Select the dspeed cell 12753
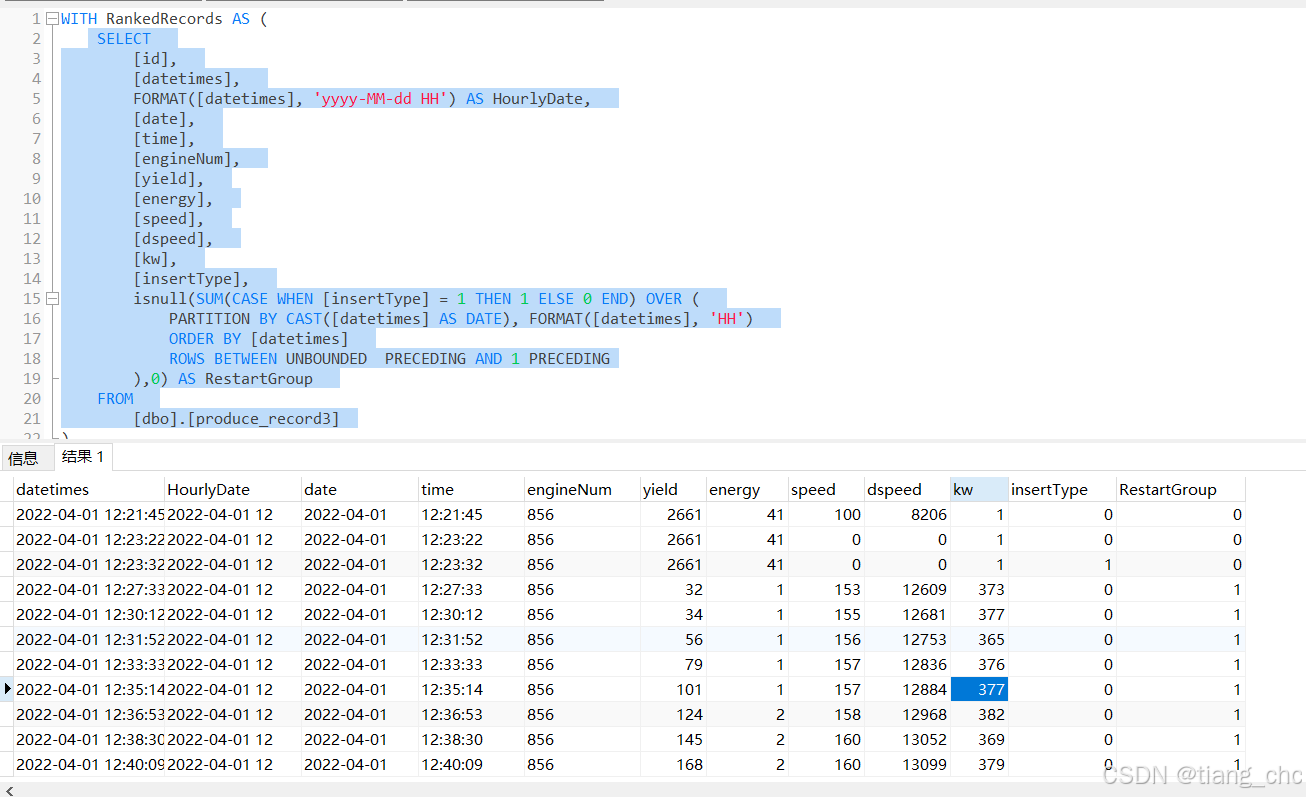This screenshot has height=797, width=1306. tap(907, 639)
